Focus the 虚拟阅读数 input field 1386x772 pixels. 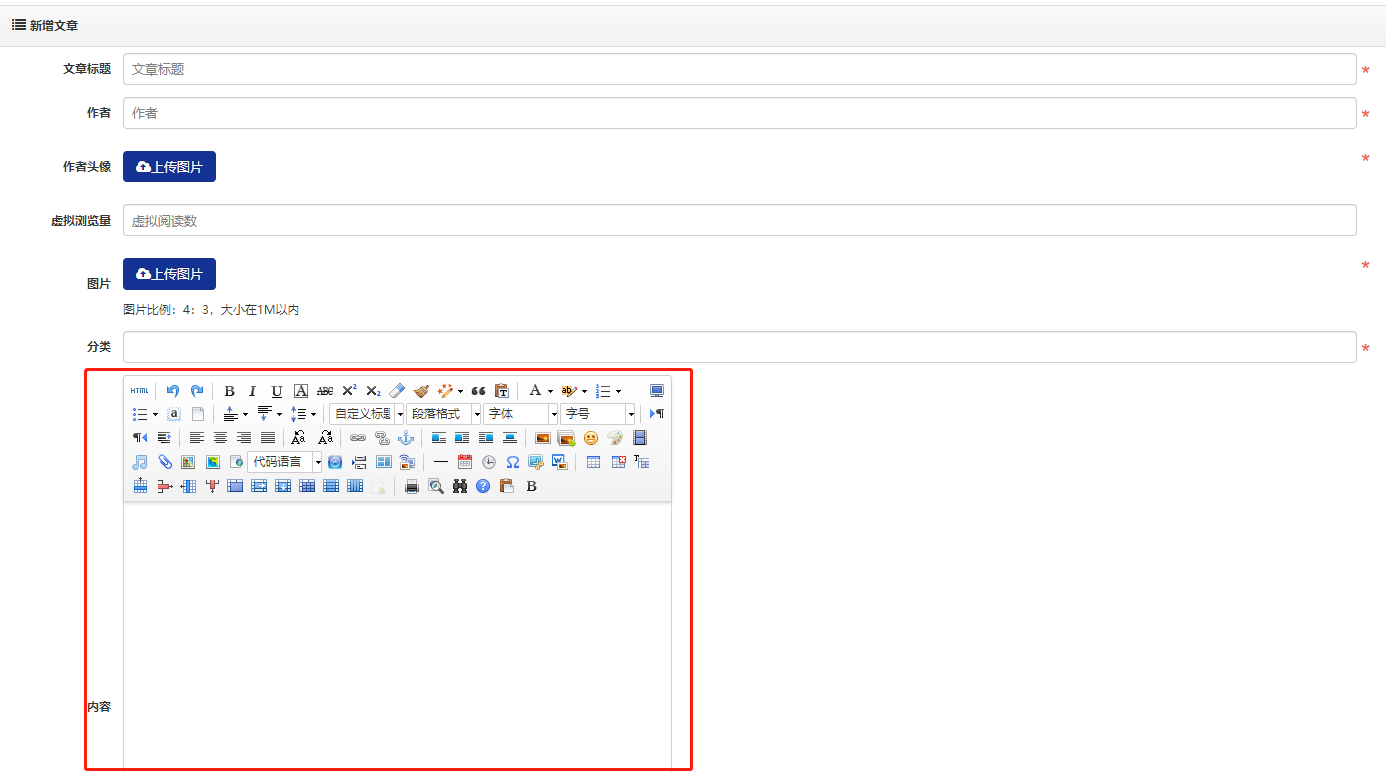click(740, 220)
